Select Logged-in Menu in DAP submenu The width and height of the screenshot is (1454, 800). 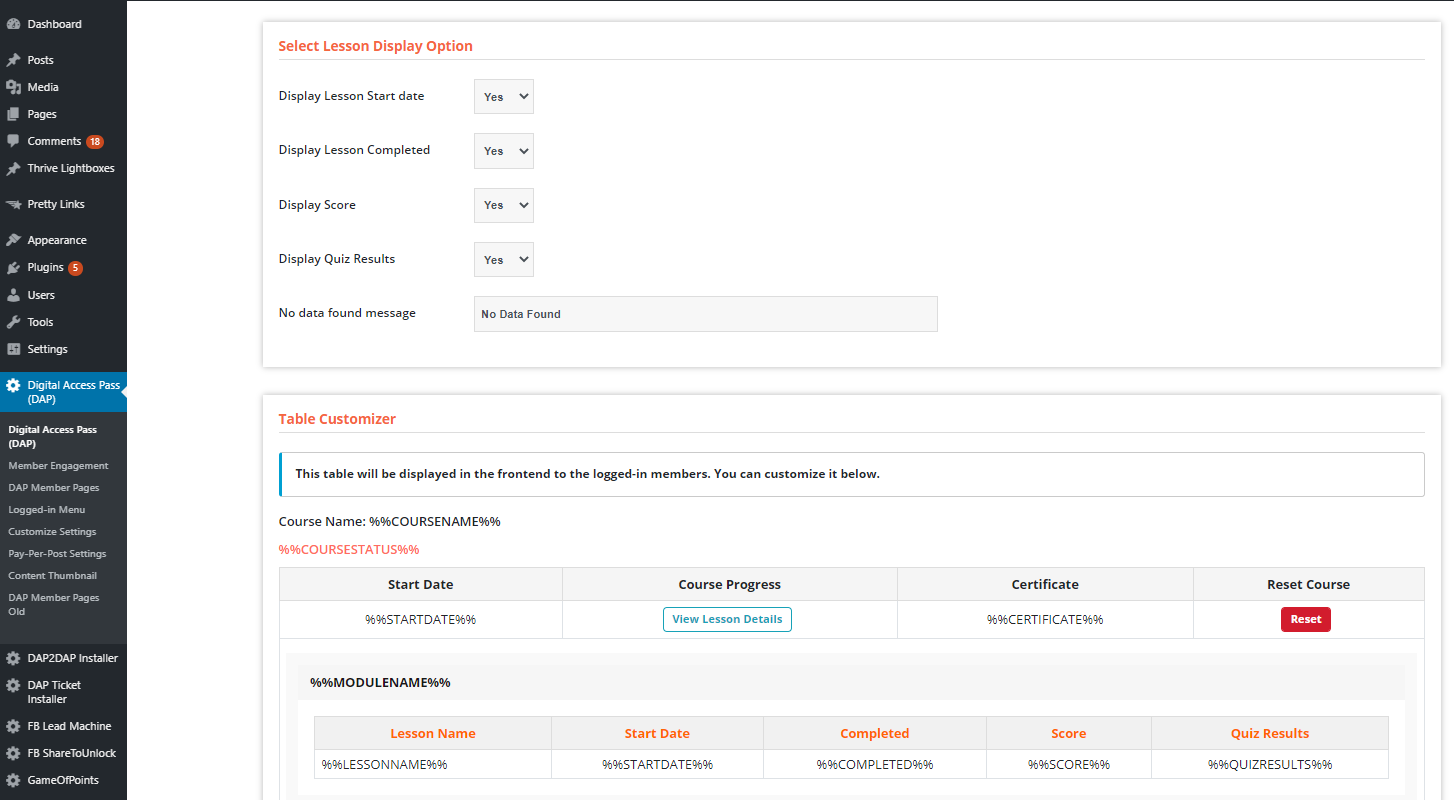46,510
